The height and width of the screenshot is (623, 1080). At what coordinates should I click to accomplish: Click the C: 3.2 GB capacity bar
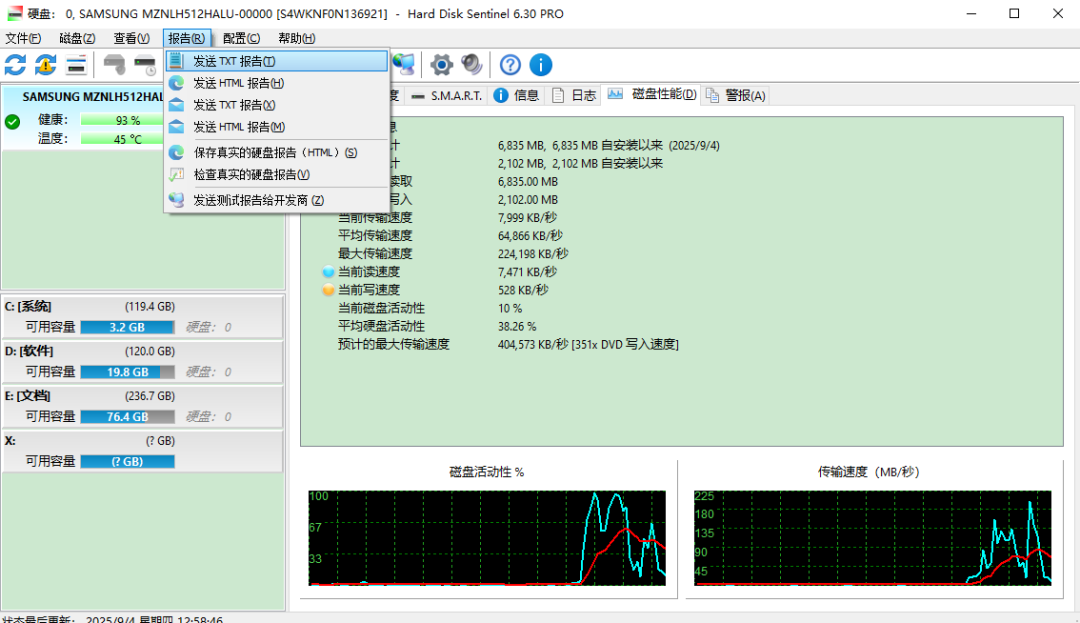[127, 327]
